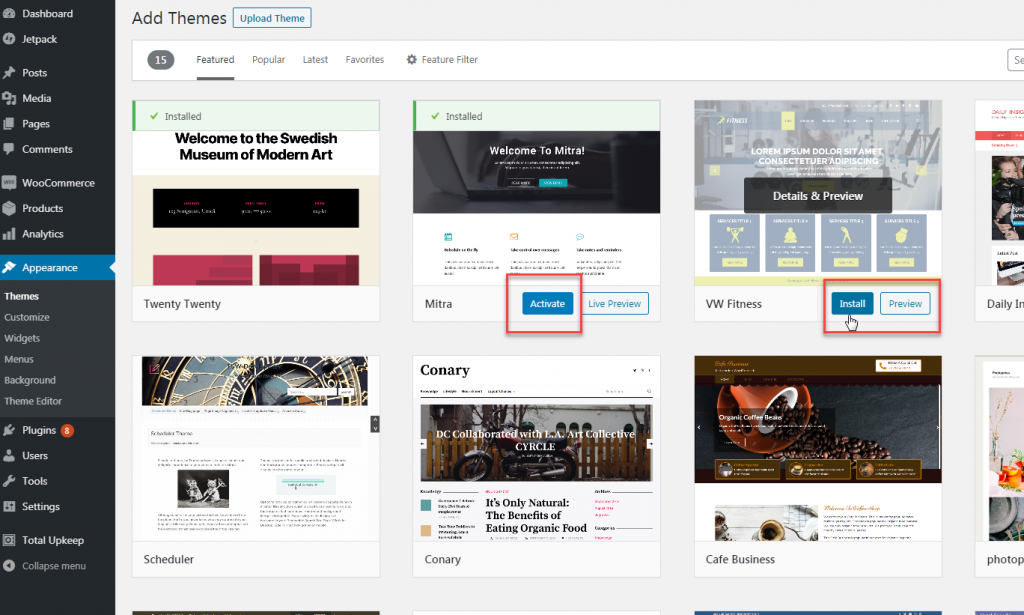The width and height of the screenshot is (1024, 615).
Task: Click the Conary theme name label
Action: [443, 559]
